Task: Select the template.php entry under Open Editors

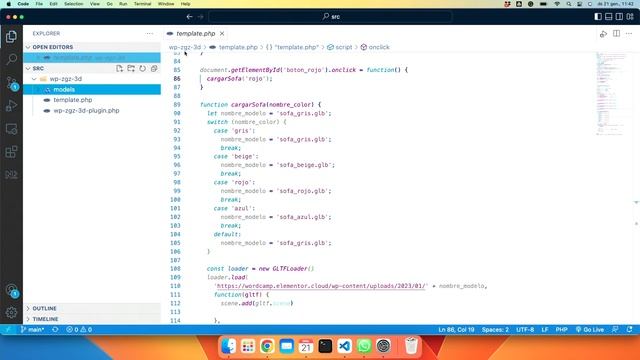Action: coord(92,58)
